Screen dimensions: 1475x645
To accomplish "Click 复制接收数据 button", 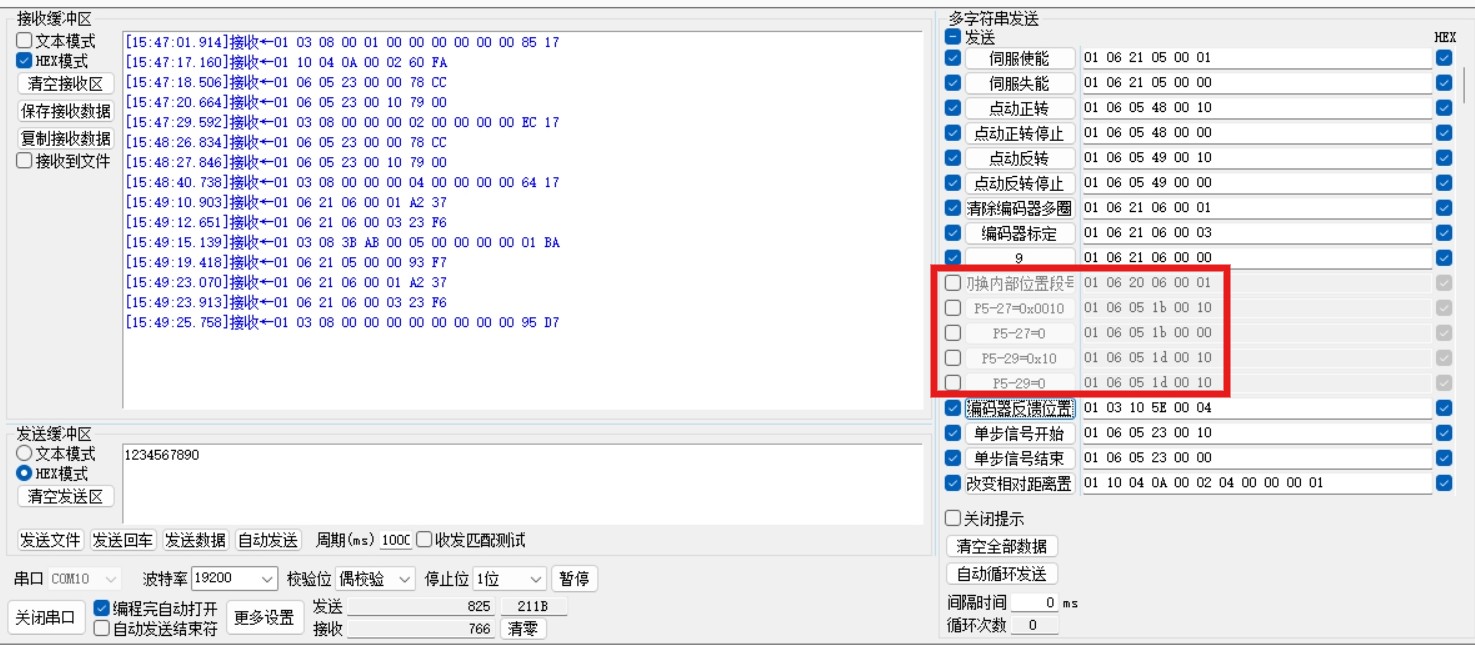I will (65, 137).
